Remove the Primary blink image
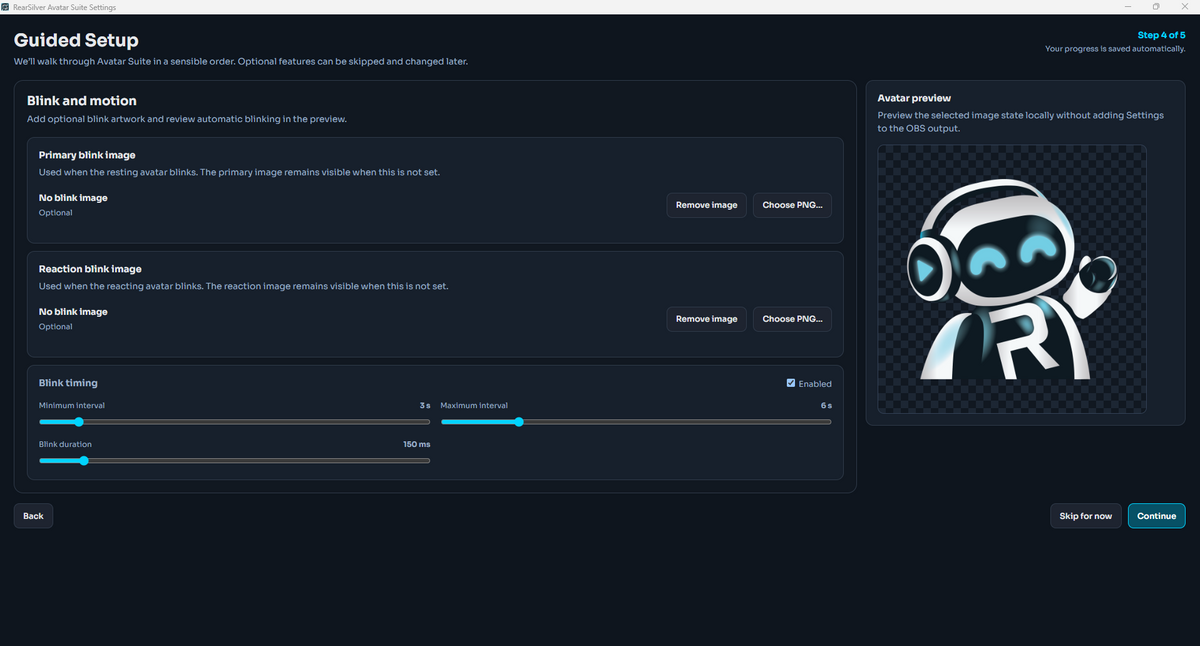 pos(706,205)
